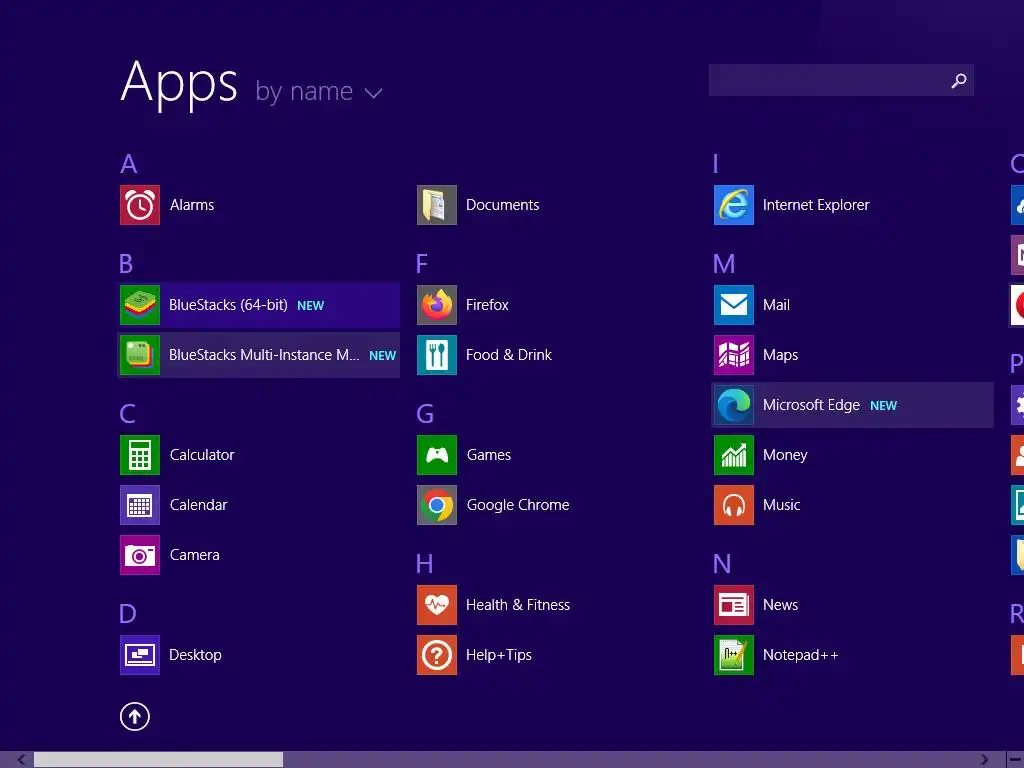The width and height of the screenshot is (1024, 768).
Task: Open the News app icon
Action: point(734,605)
